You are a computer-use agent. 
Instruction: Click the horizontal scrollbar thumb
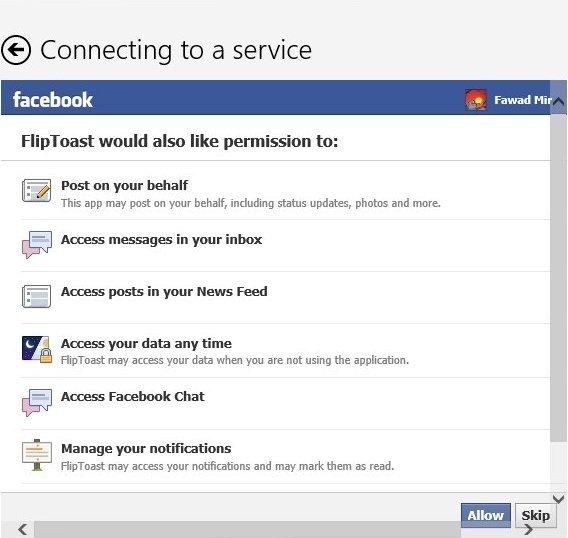click(247, 530)
